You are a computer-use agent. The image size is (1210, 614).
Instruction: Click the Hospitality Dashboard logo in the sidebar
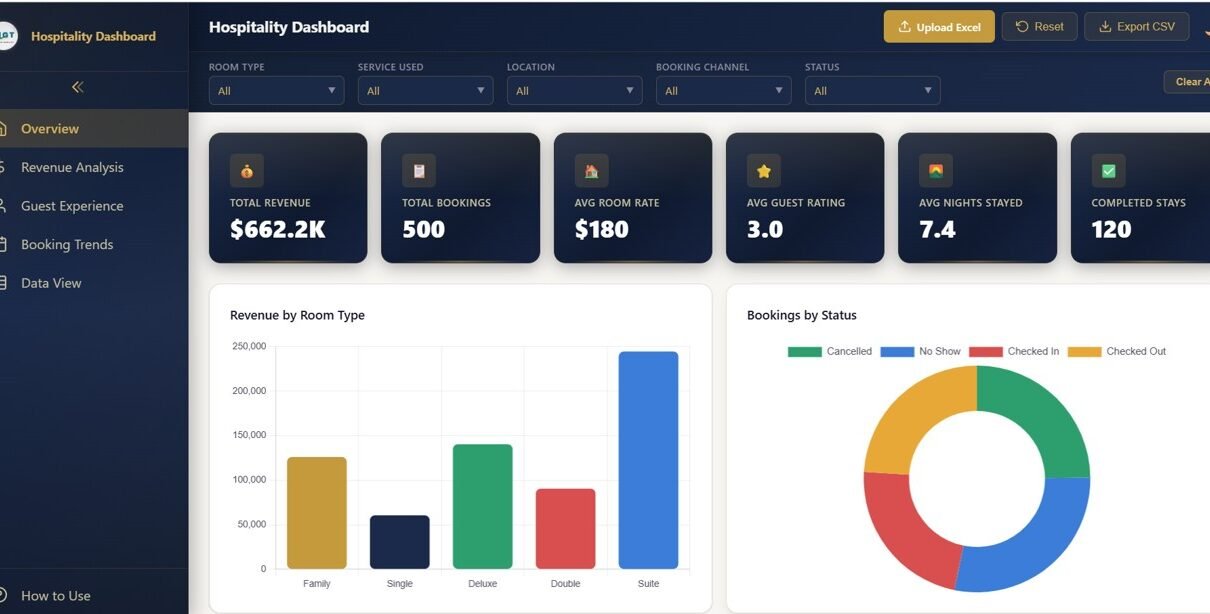tap(8, 36)
